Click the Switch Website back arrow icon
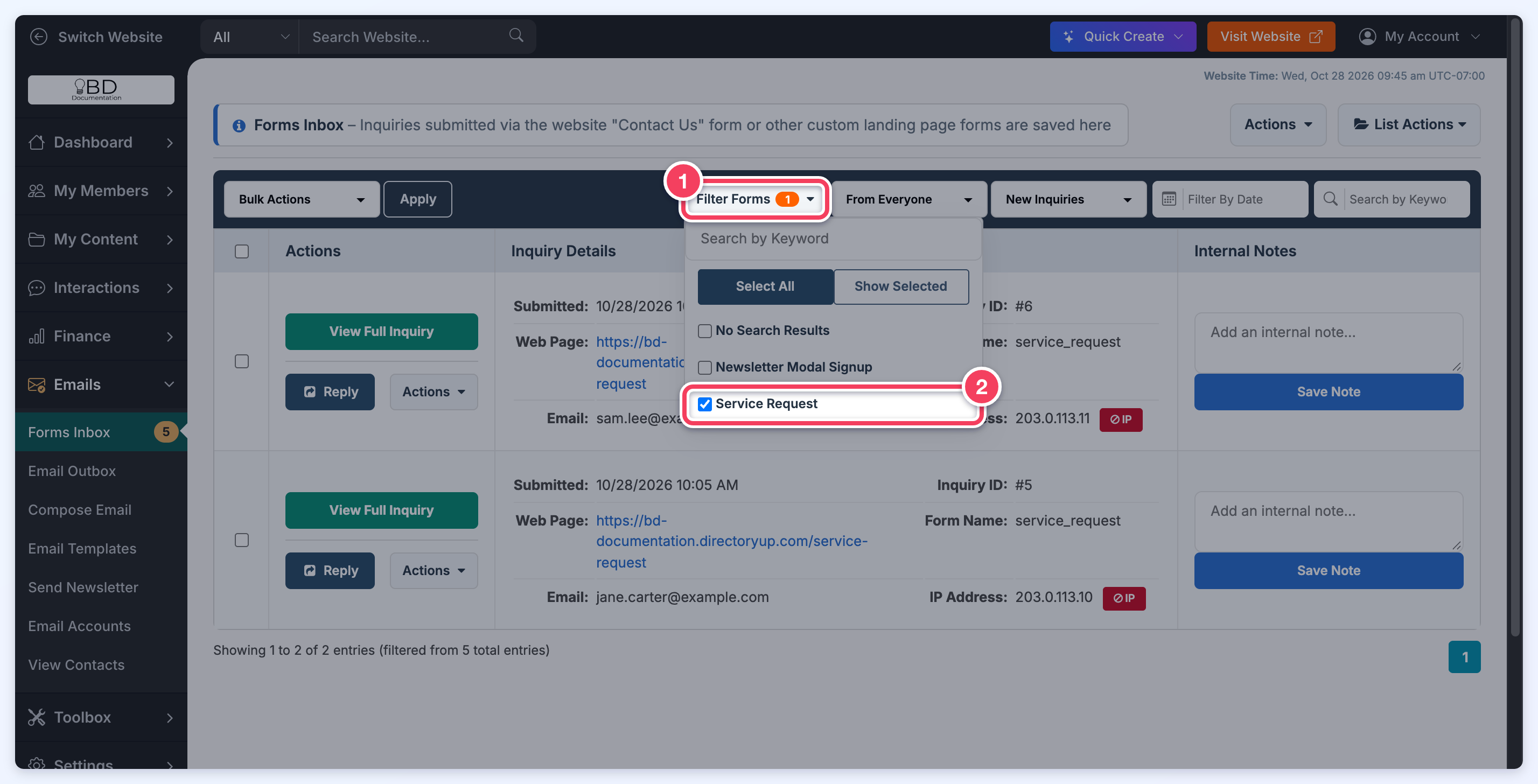The image size is (1538, 784). tap(39, 37)
